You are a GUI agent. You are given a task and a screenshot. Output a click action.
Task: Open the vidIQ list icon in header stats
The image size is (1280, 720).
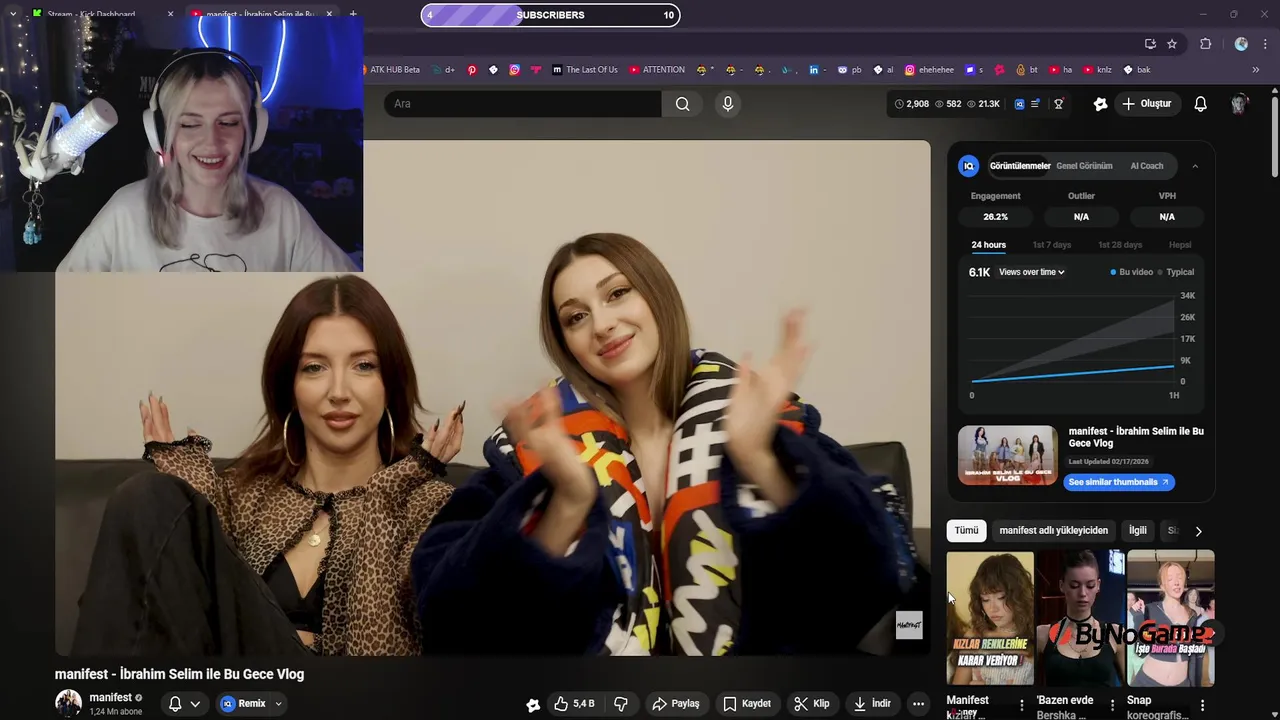pyautogui.click(x=1035, y=104)
